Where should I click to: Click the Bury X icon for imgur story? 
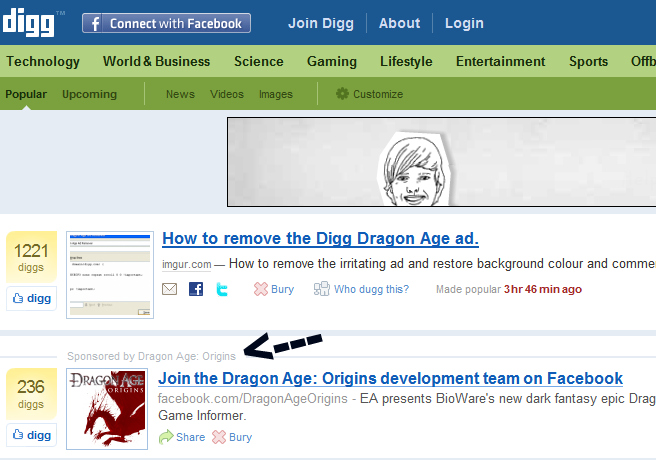[x=261, y=289]
